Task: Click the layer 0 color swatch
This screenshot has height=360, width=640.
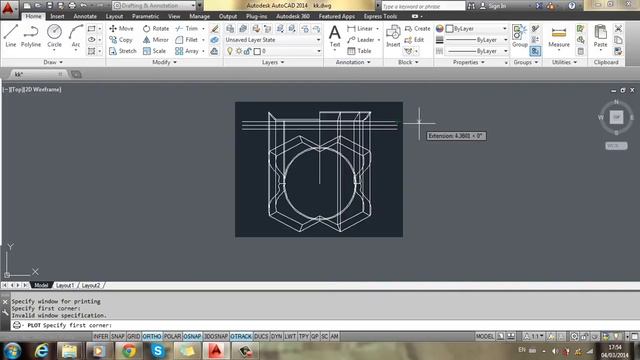Action: 257,51
